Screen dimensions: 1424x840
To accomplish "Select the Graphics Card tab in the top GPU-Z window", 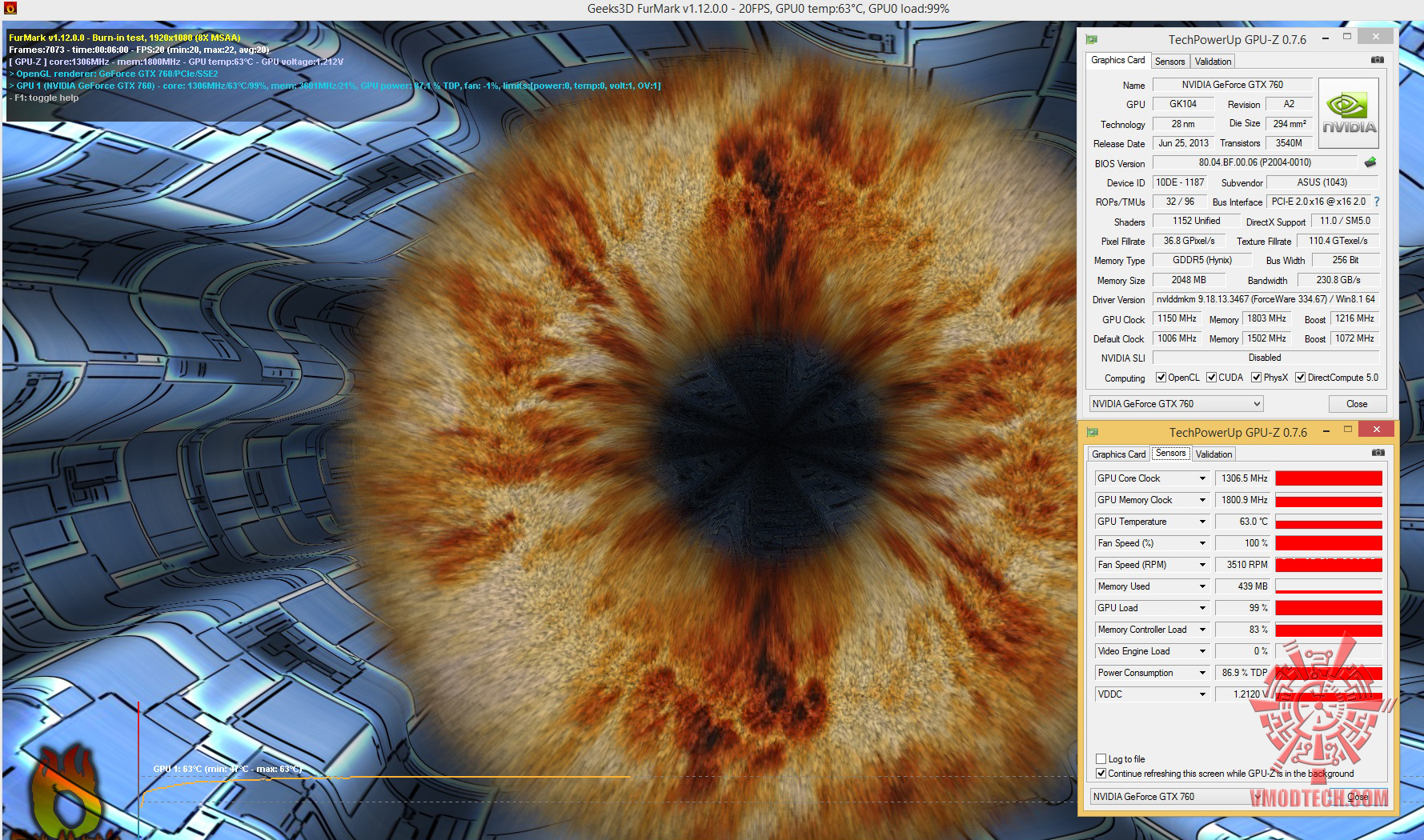I will click(1117, 60).
